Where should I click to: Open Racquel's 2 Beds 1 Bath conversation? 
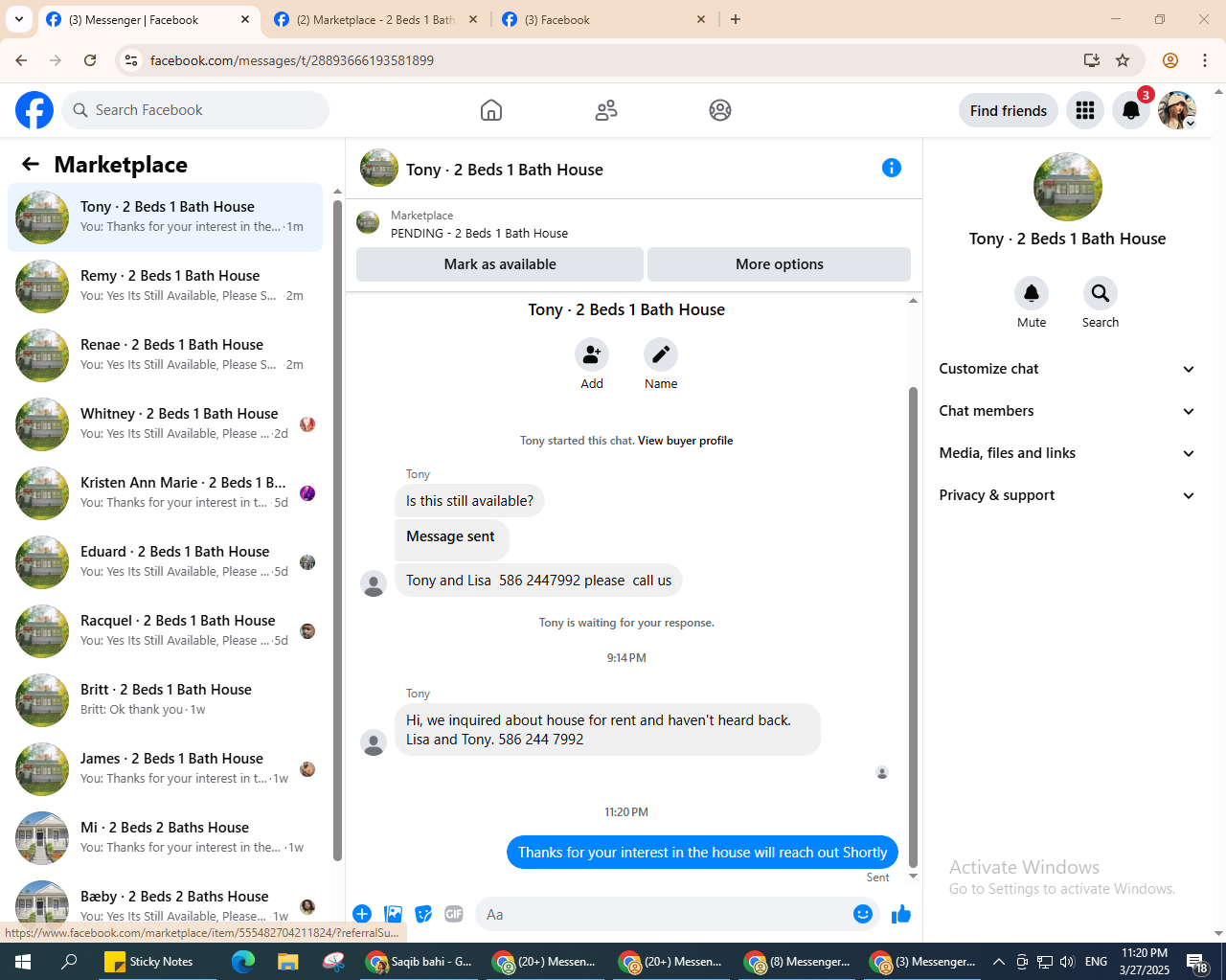[165, 630]
